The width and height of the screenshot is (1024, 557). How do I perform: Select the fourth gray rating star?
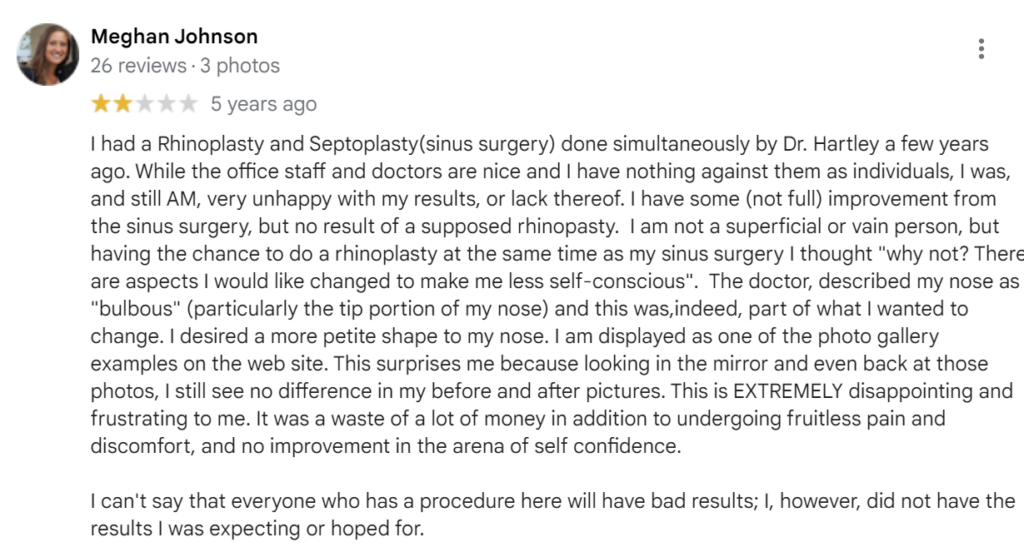166,104
